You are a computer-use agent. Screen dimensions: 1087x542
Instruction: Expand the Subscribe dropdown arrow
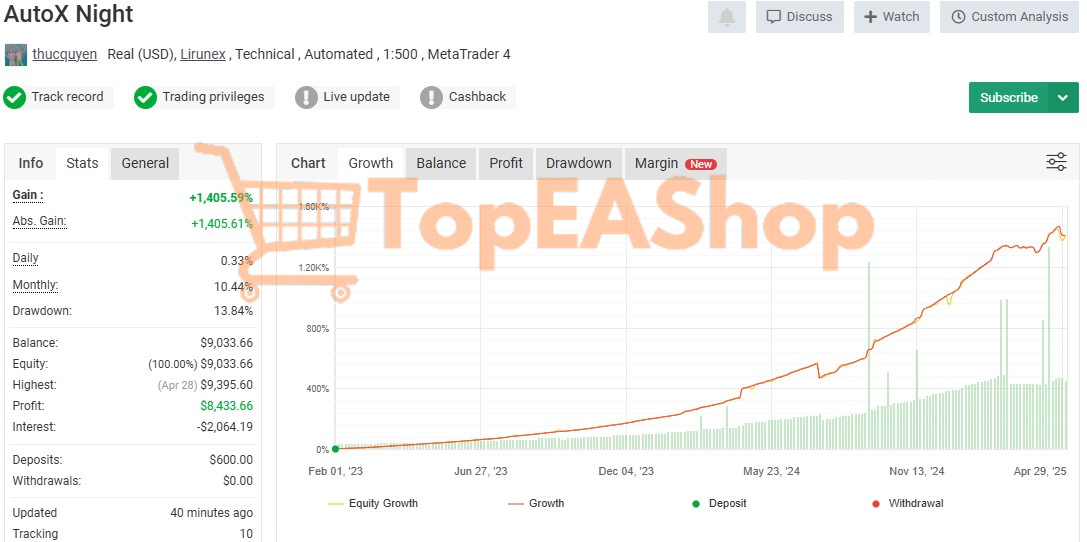point(1063,98)
